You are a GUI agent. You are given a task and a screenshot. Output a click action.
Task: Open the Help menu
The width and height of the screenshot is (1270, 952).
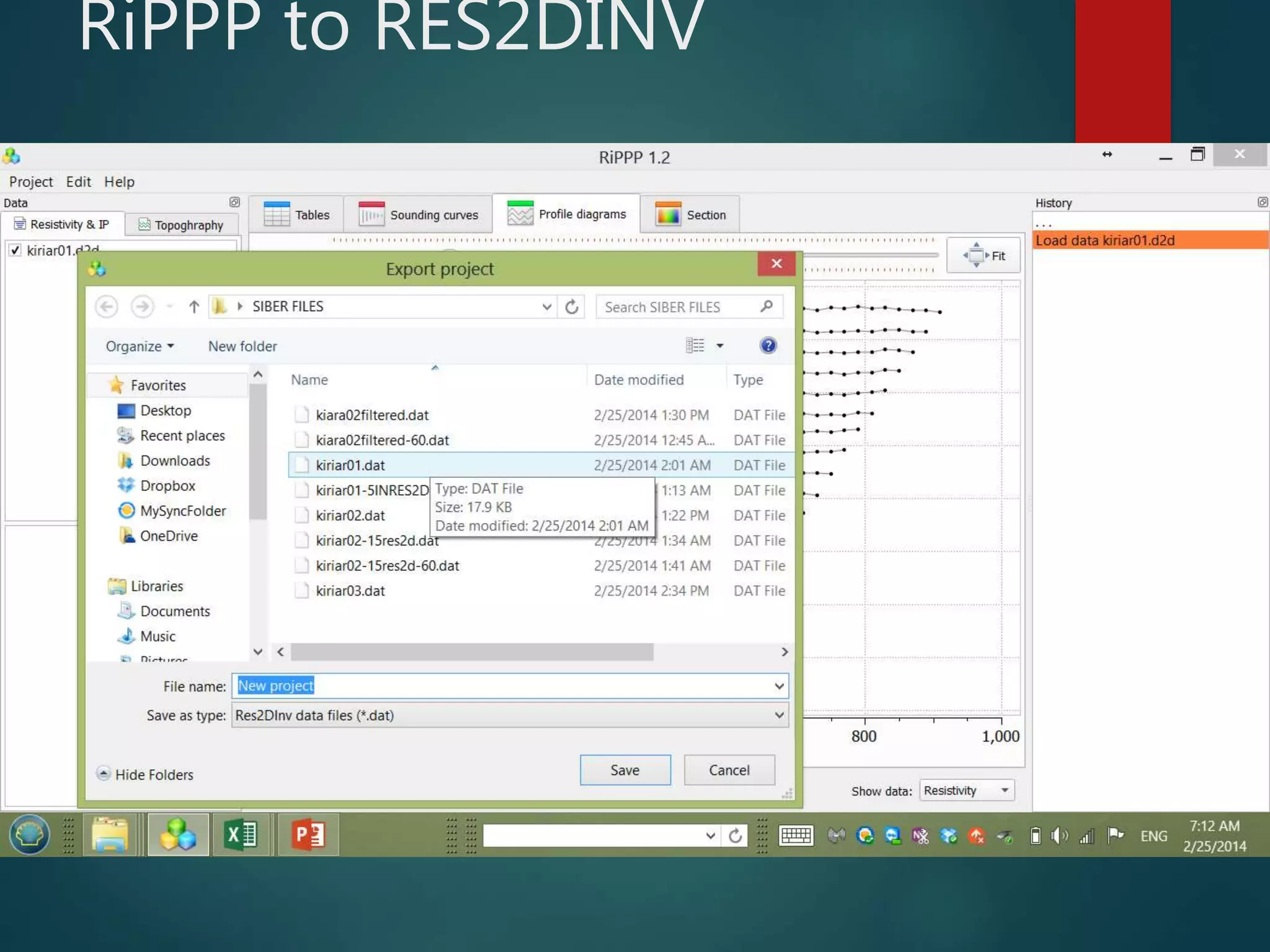tap(119, 182)
